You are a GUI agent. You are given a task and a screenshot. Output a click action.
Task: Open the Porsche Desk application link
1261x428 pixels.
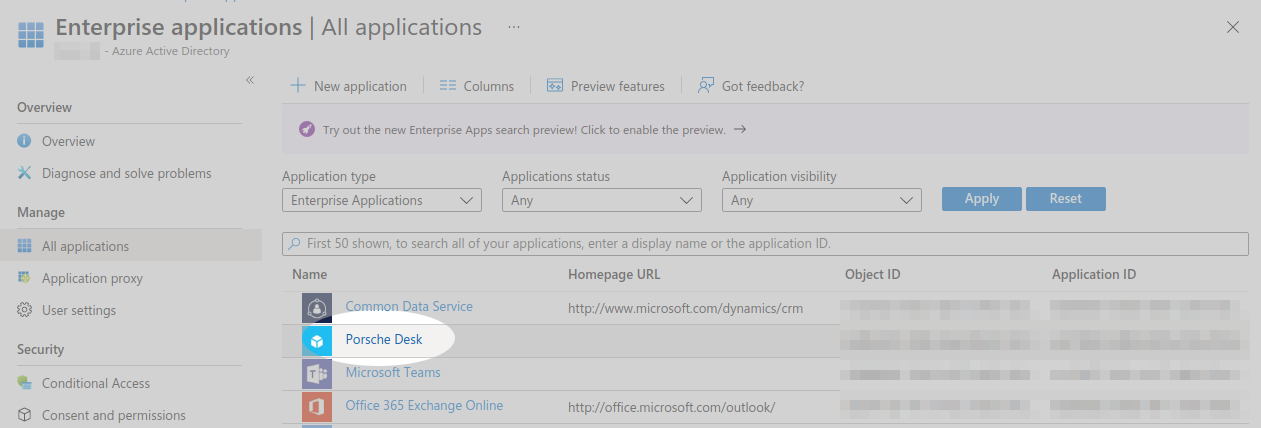[384, 340]
